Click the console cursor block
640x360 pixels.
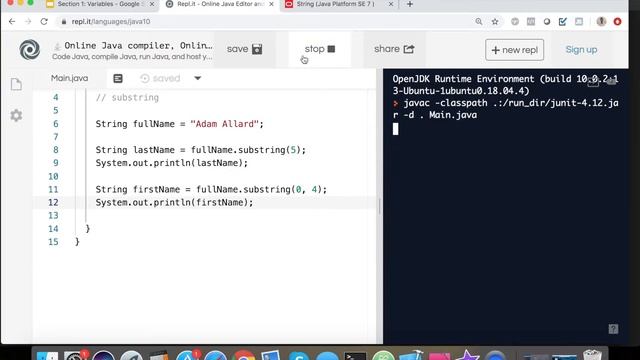(x=396, y=129)
